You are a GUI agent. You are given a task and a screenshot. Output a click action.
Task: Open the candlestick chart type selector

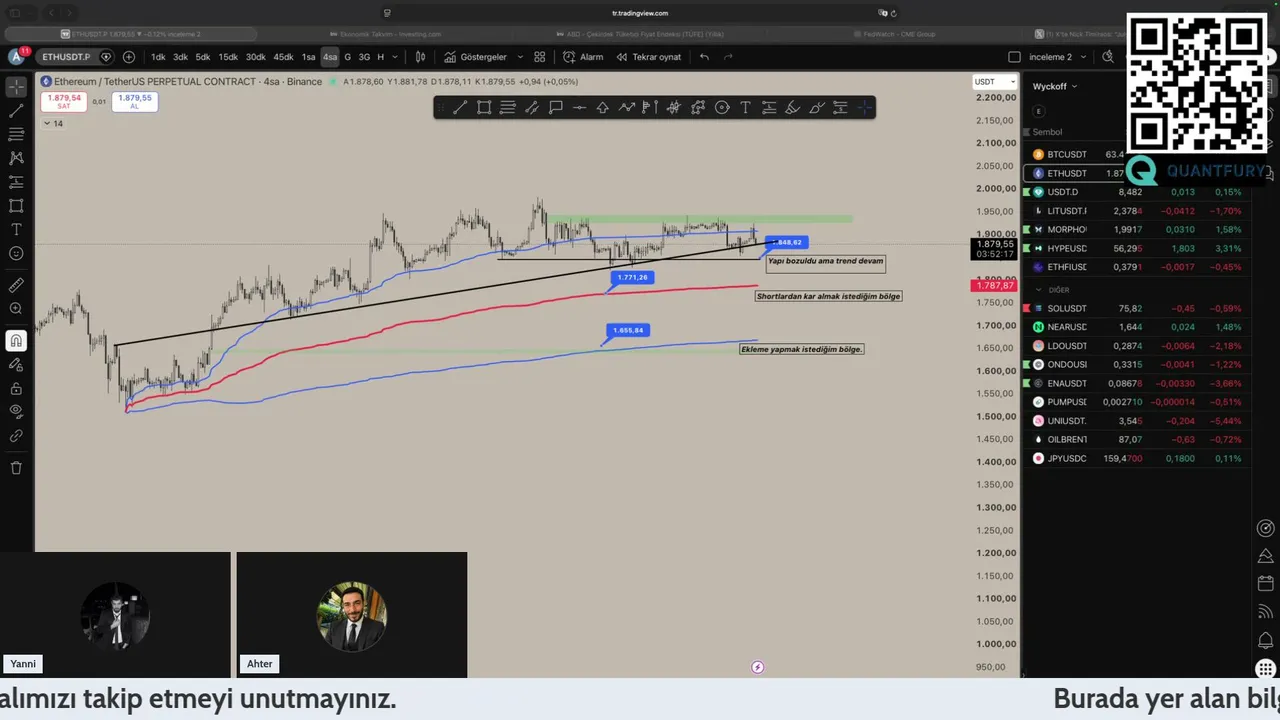pos(421,57)
